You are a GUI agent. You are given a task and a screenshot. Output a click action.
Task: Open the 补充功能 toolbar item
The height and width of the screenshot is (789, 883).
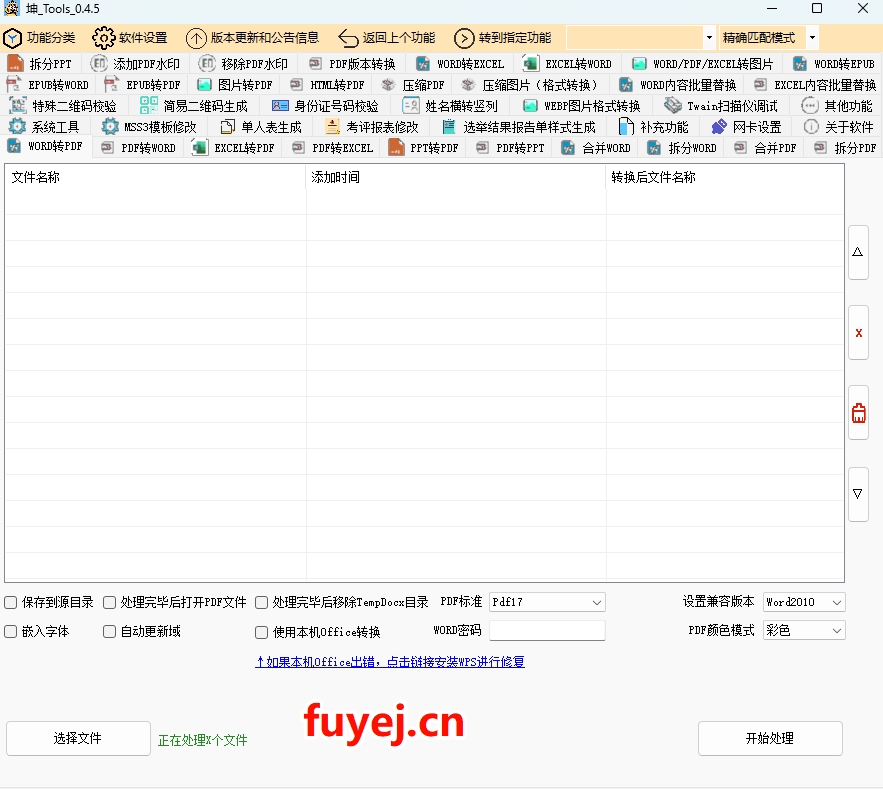click(653, 127)
